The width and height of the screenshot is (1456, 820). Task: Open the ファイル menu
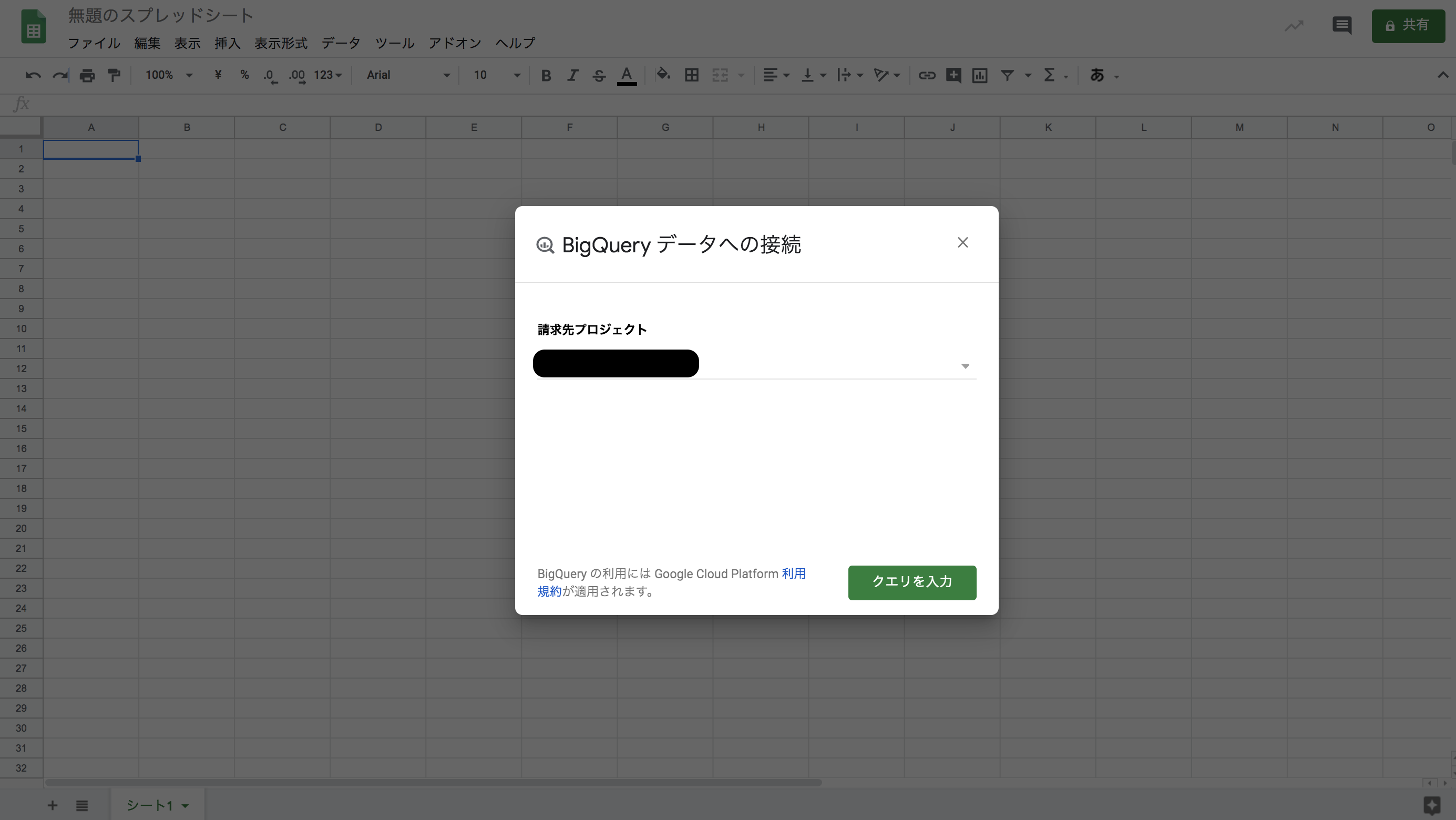94,43
